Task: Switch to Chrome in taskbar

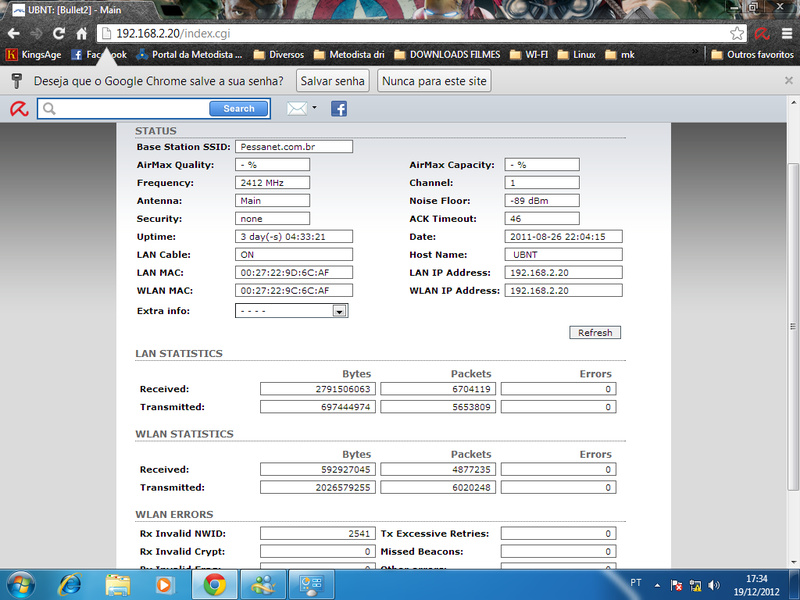Action: [214, 585]
